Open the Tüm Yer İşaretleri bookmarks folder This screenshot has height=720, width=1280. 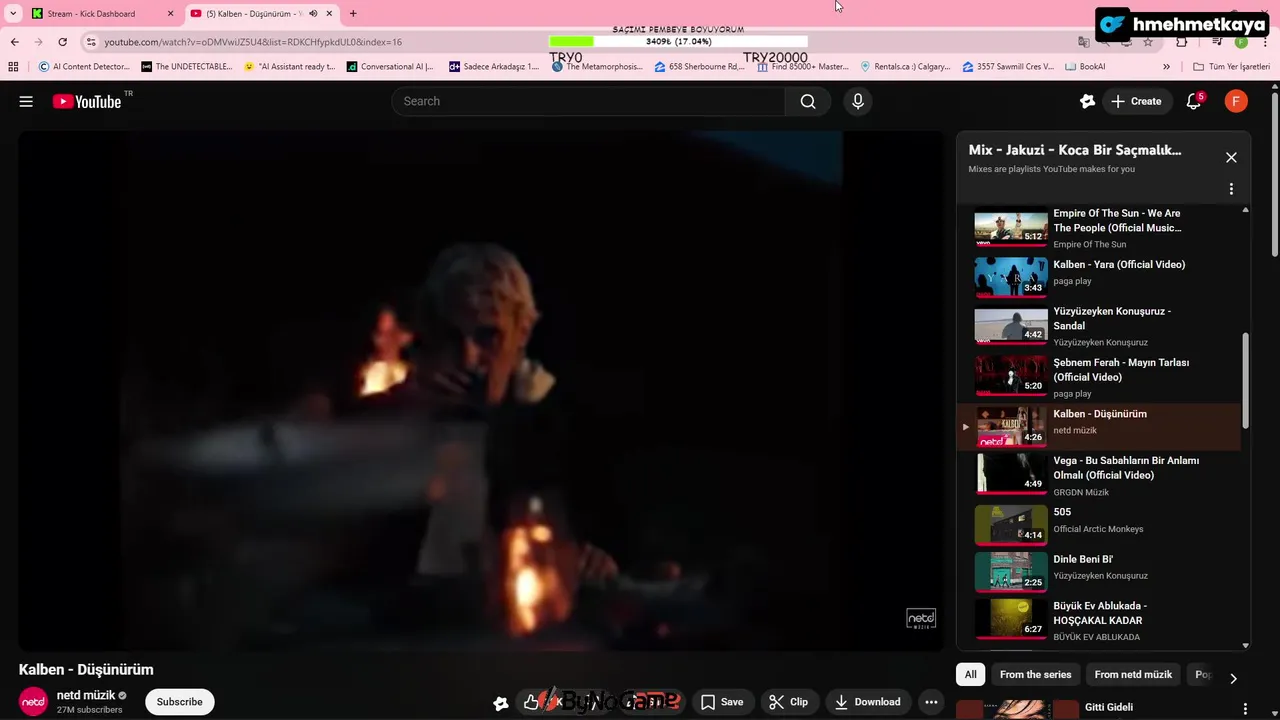[x=1232, y=67]
